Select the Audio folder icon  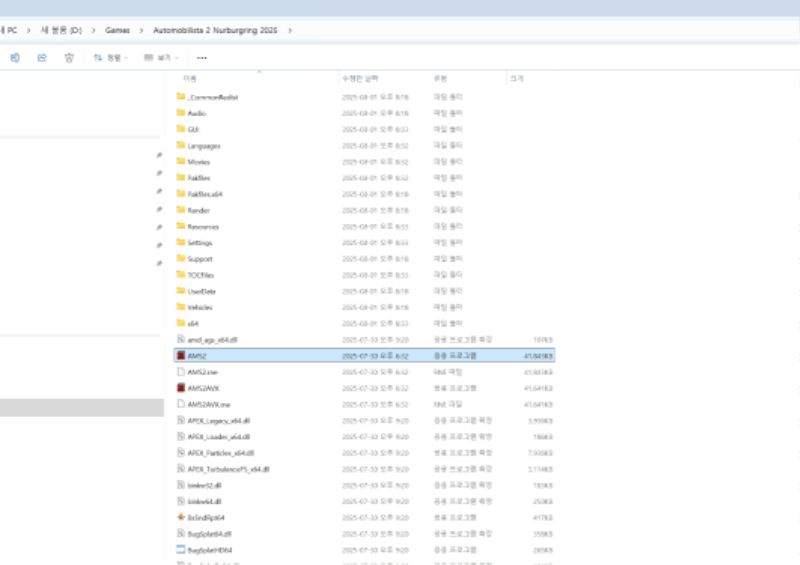181,113
